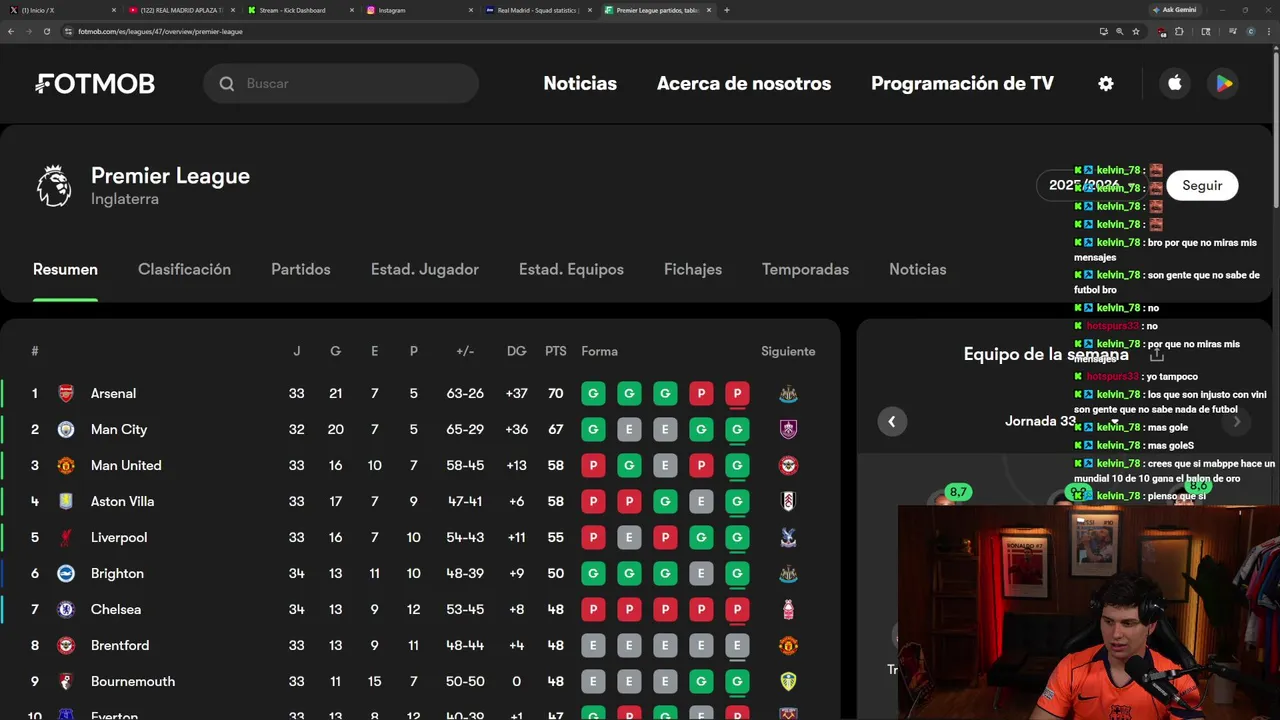Open Aston Villa's next opponent crest
1280x720 pixels.
coord(788,502)
